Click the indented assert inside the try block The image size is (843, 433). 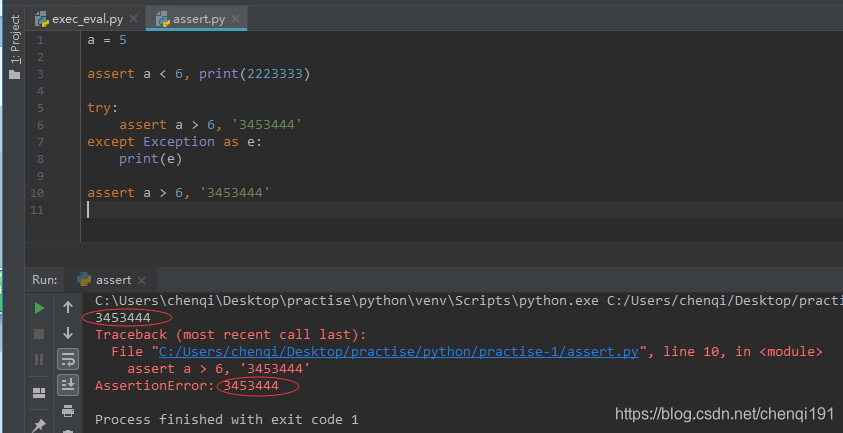(x=210, y=125)
